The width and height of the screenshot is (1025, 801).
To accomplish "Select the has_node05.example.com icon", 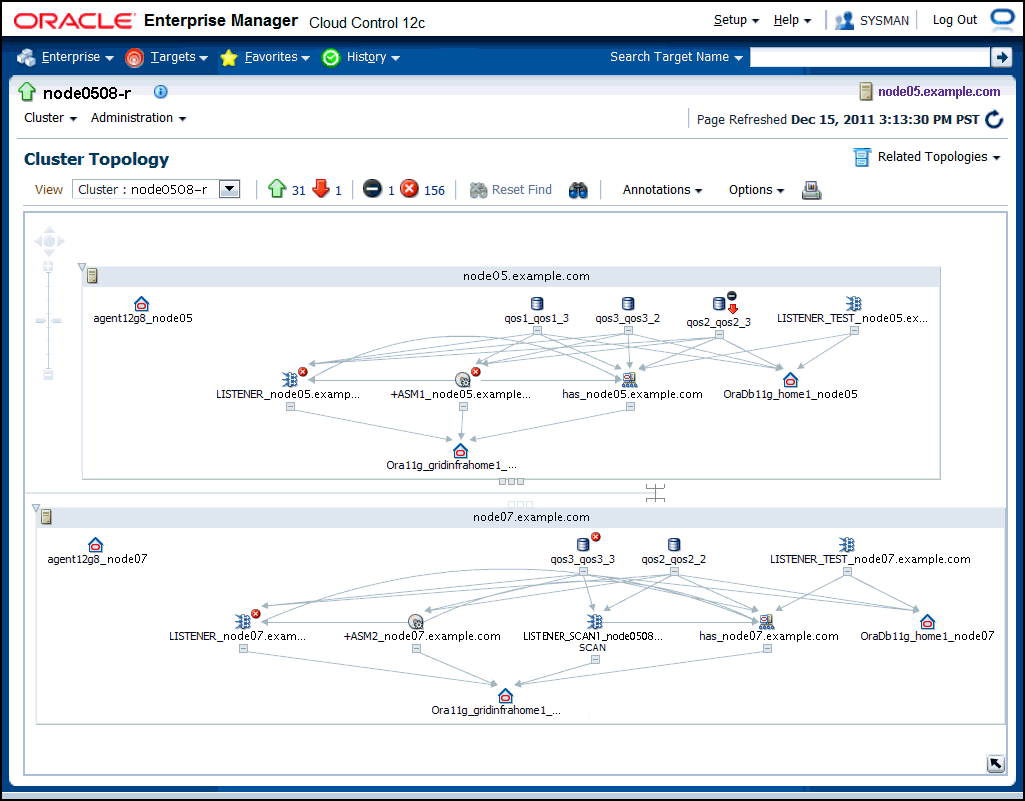I will (x=629, y=379).
